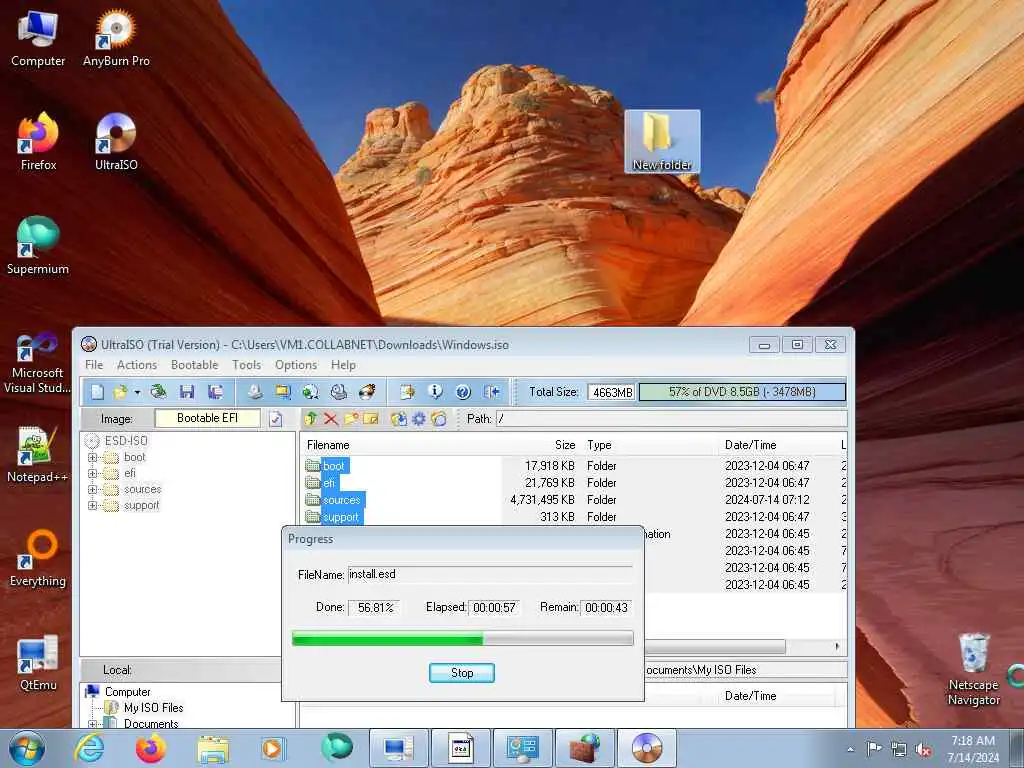The height and width of the screenshot is (768, 1024).
Task: Click the Open CD/DVD icon with green arrow
Action: [158, 392]
